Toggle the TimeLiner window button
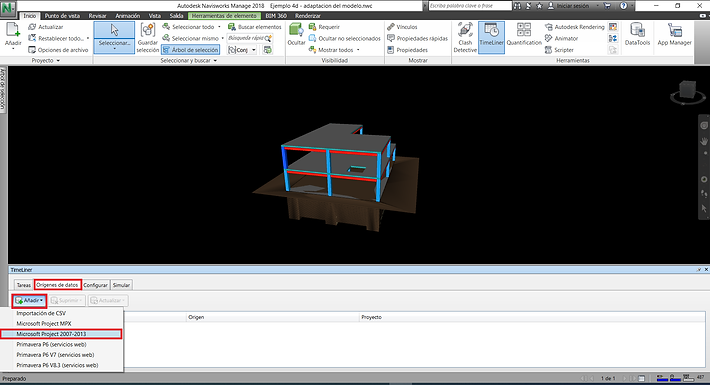The width and height of the screenshot is (710, 385). pos(491,38)
